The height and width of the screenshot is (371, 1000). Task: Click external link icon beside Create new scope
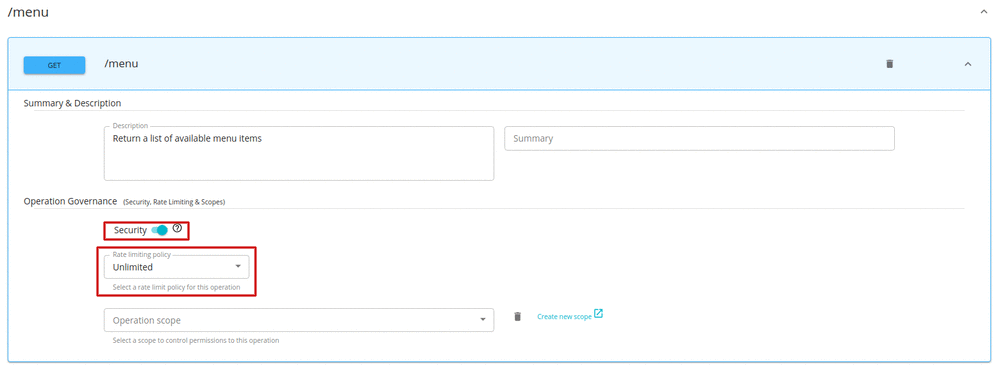(x=598, y=314)
